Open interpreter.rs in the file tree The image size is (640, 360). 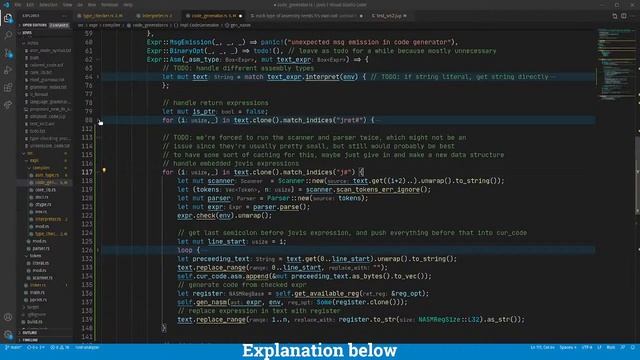pos(48,219)
